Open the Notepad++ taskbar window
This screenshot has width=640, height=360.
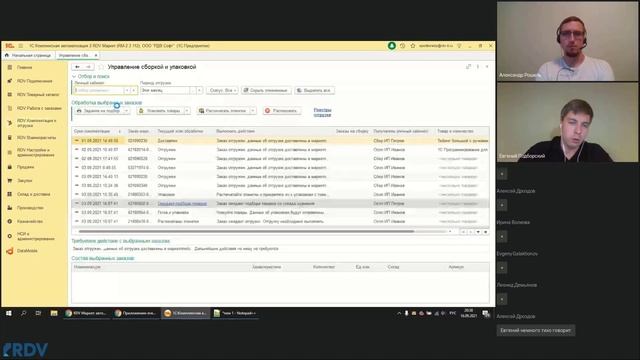point(236,313)
